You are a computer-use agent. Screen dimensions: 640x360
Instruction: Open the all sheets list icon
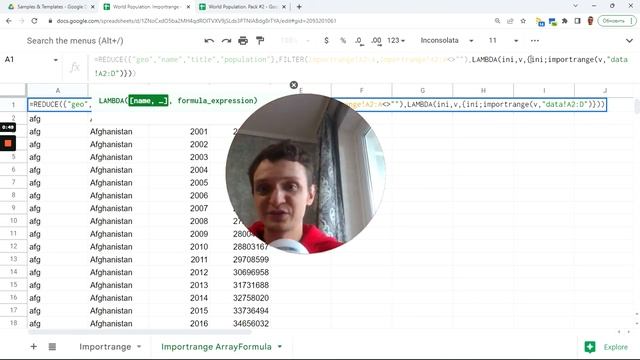click(x=52, y=347)
